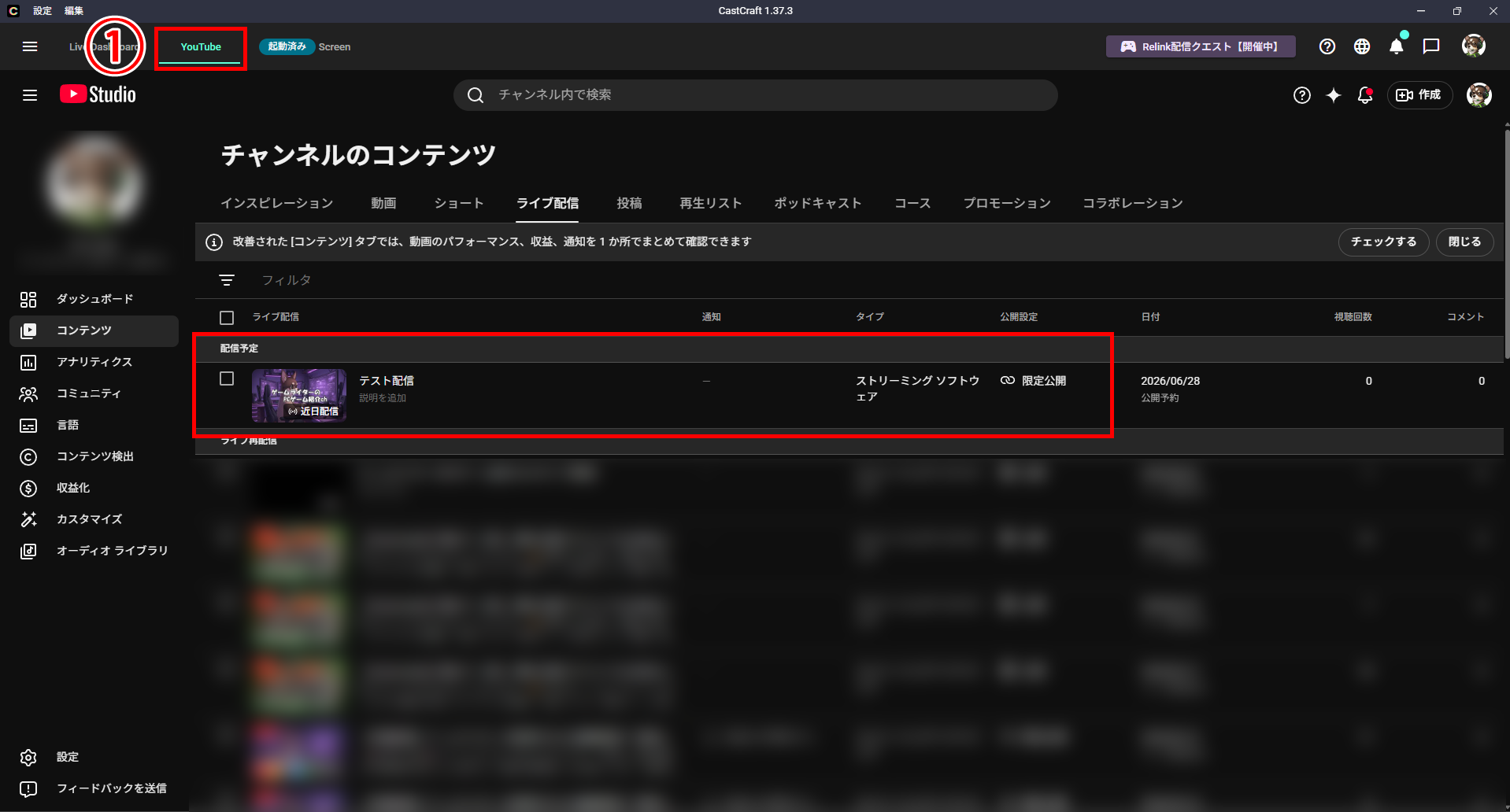
Task: Open the コース tab
Action: pyautogui.click(x=912, y=203)
